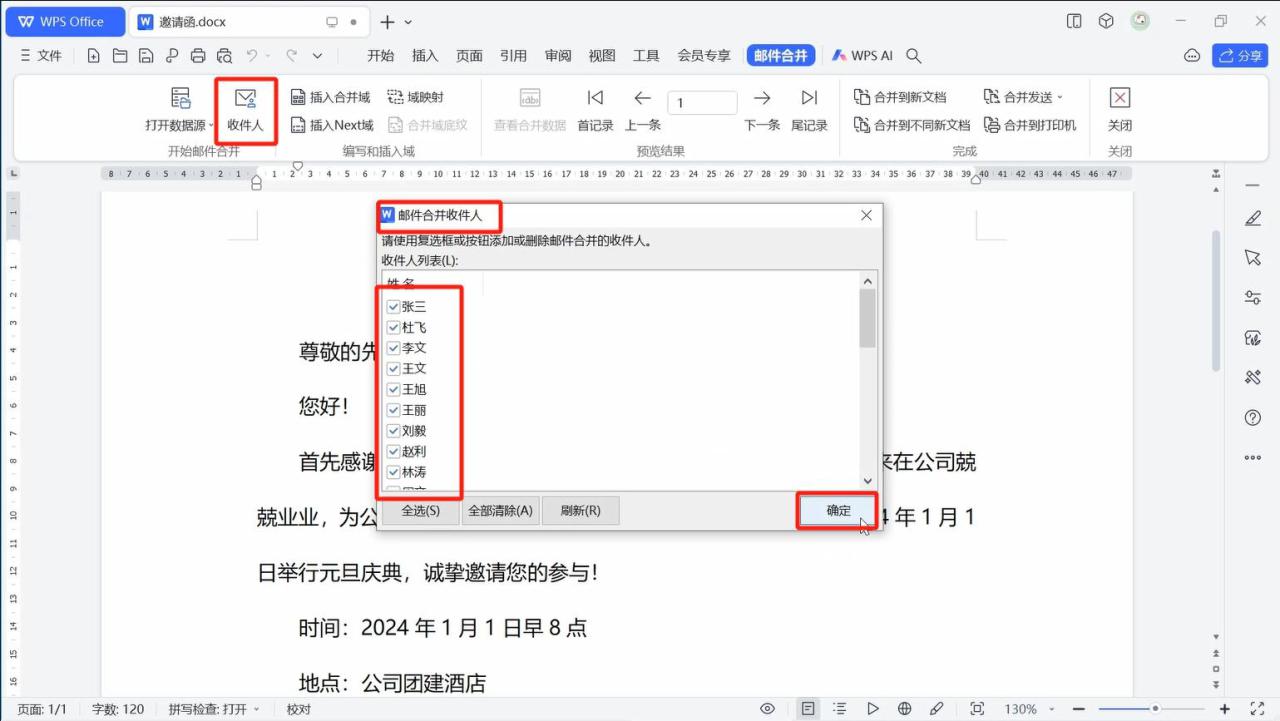
Task: Toggle the eye protection mode icon in status bar
Action: 767,709
